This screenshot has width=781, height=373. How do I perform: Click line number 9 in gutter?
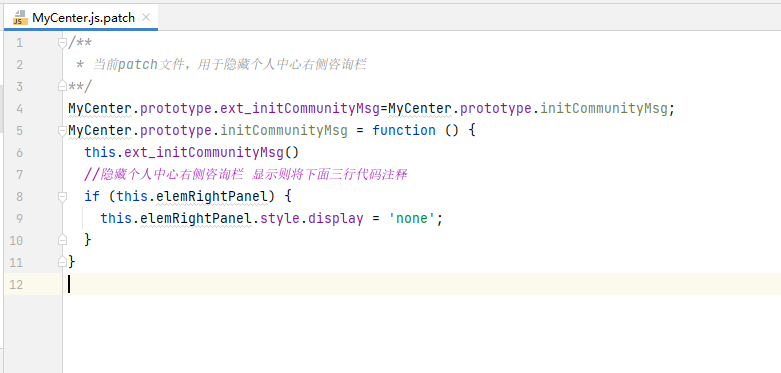pos(19,218)
